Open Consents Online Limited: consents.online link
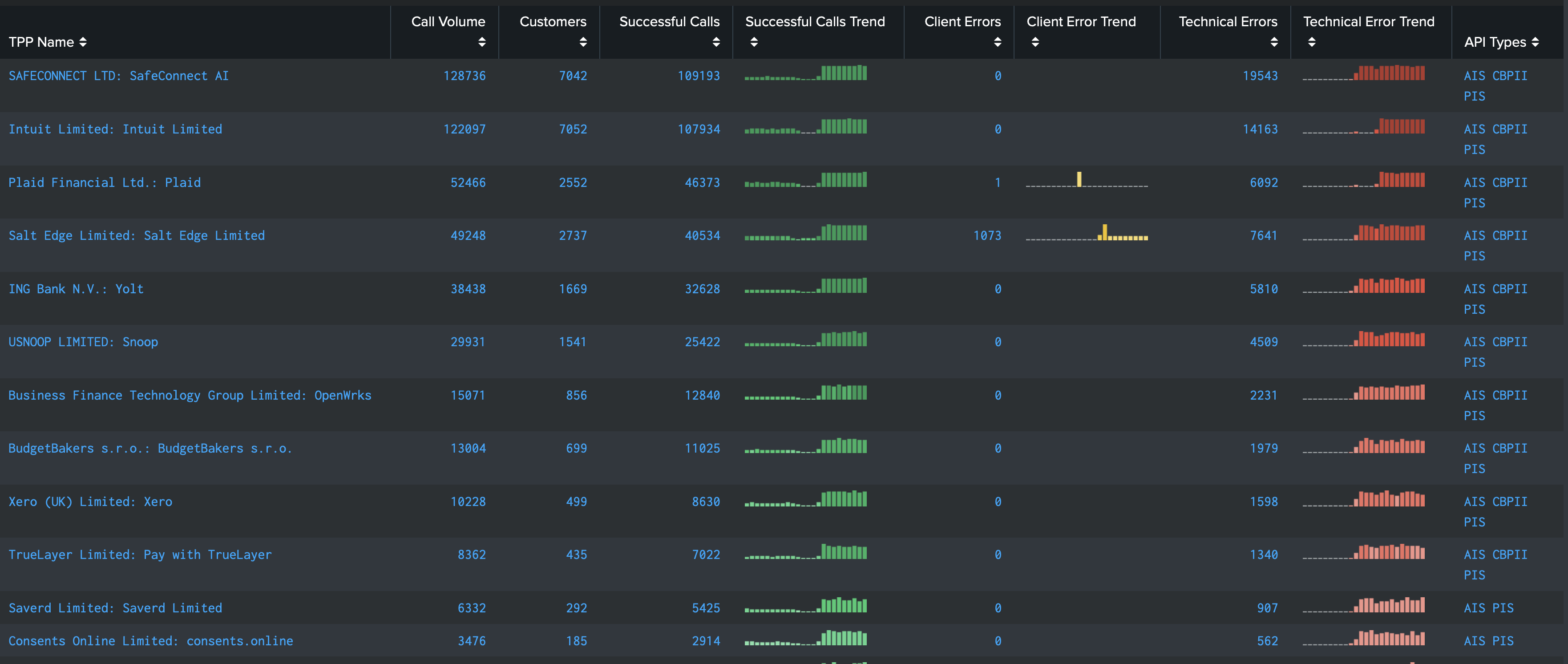Screen dimensions: 1568x664 (x=150, y=641)
